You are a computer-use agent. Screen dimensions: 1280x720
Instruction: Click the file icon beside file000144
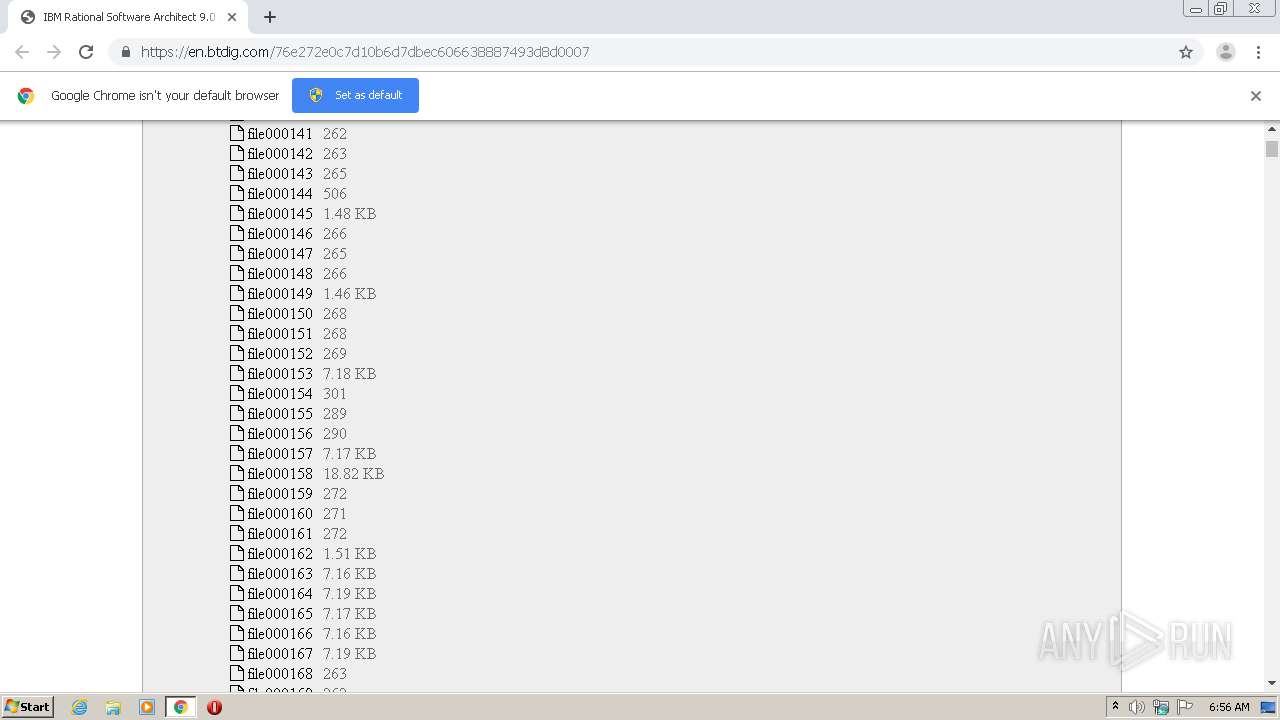pyautogui.click(x=237, y=193)
